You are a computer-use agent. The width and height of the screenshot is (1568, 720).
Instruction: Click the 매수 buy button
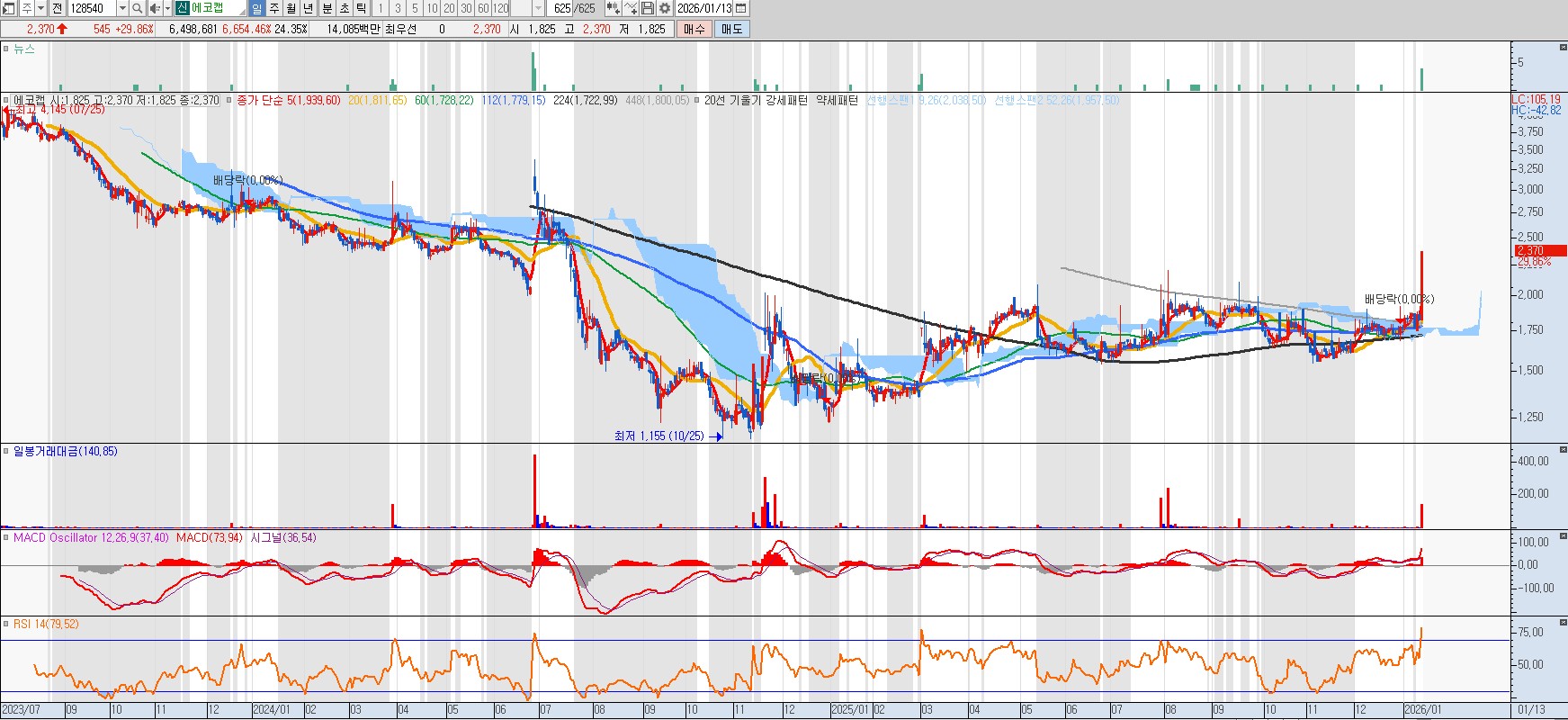click(694, 29)
